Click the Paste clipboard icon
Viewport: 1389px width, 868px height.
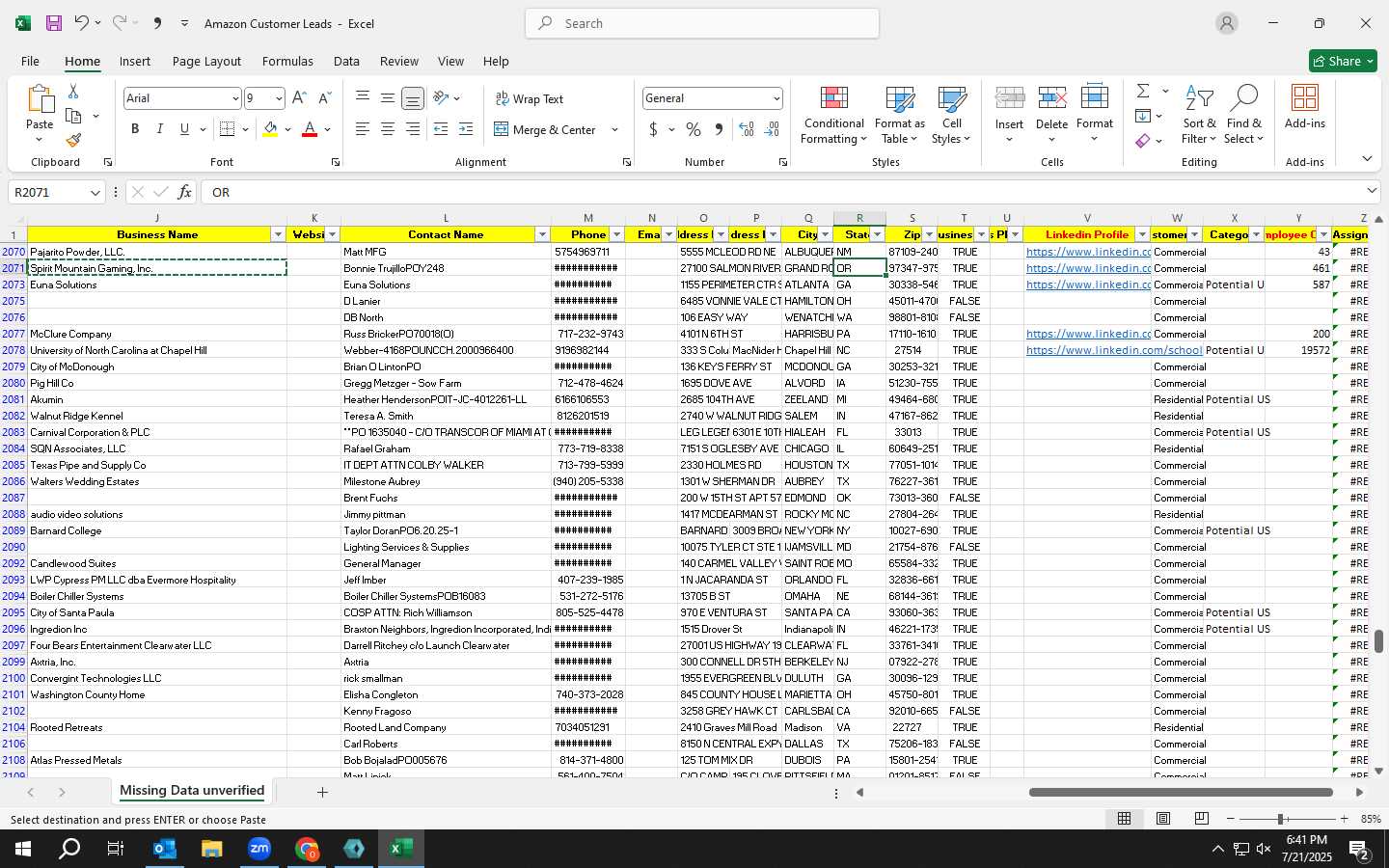tap(40, 100)
